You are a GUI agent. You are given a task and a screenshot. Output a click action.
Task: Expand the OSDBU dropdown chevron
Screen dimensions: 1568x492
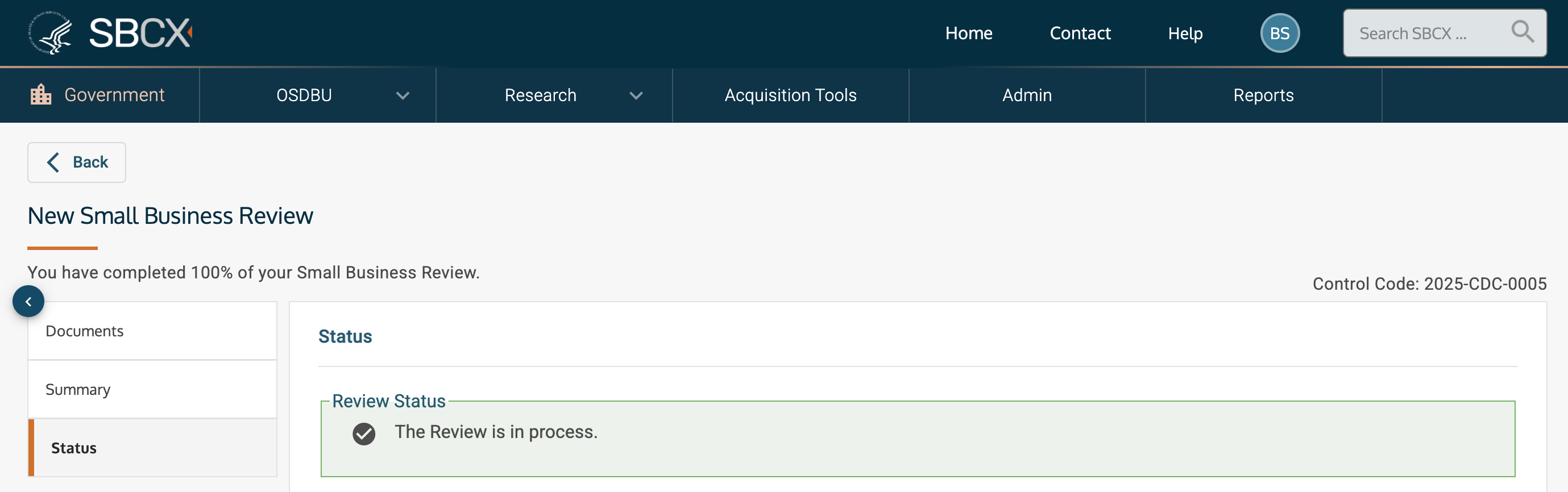[403, 95]
